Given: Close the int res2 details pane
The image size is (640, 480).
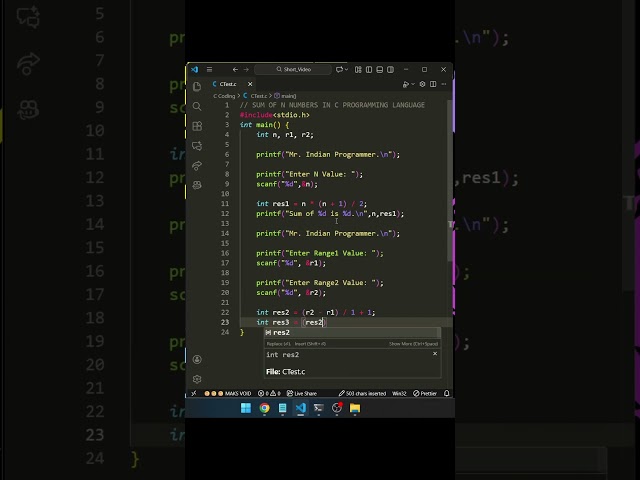Looking at the screenshot, I should pyautogui.click(x=435, y=354).
